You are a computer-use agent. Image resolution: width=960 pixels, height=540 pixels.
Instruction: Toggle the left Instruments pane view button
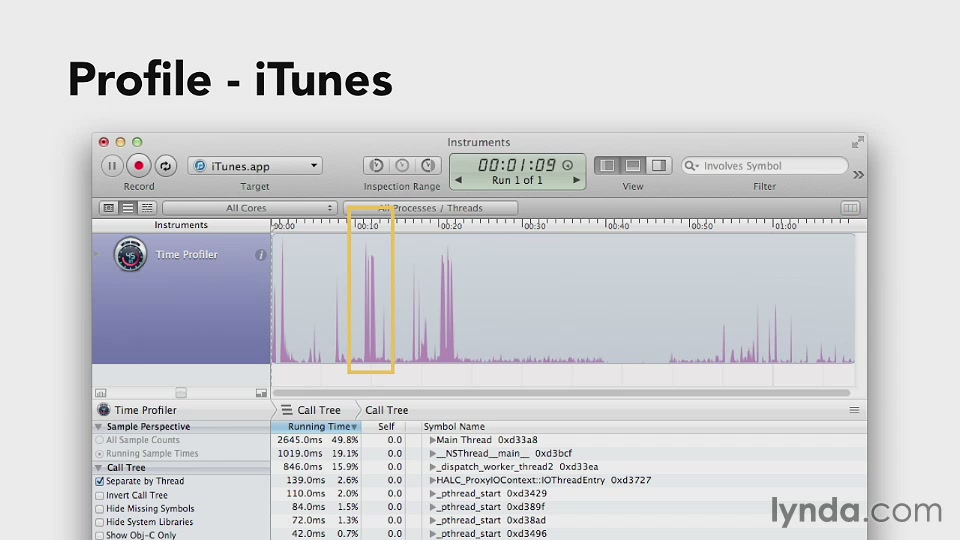pos(607,165)
